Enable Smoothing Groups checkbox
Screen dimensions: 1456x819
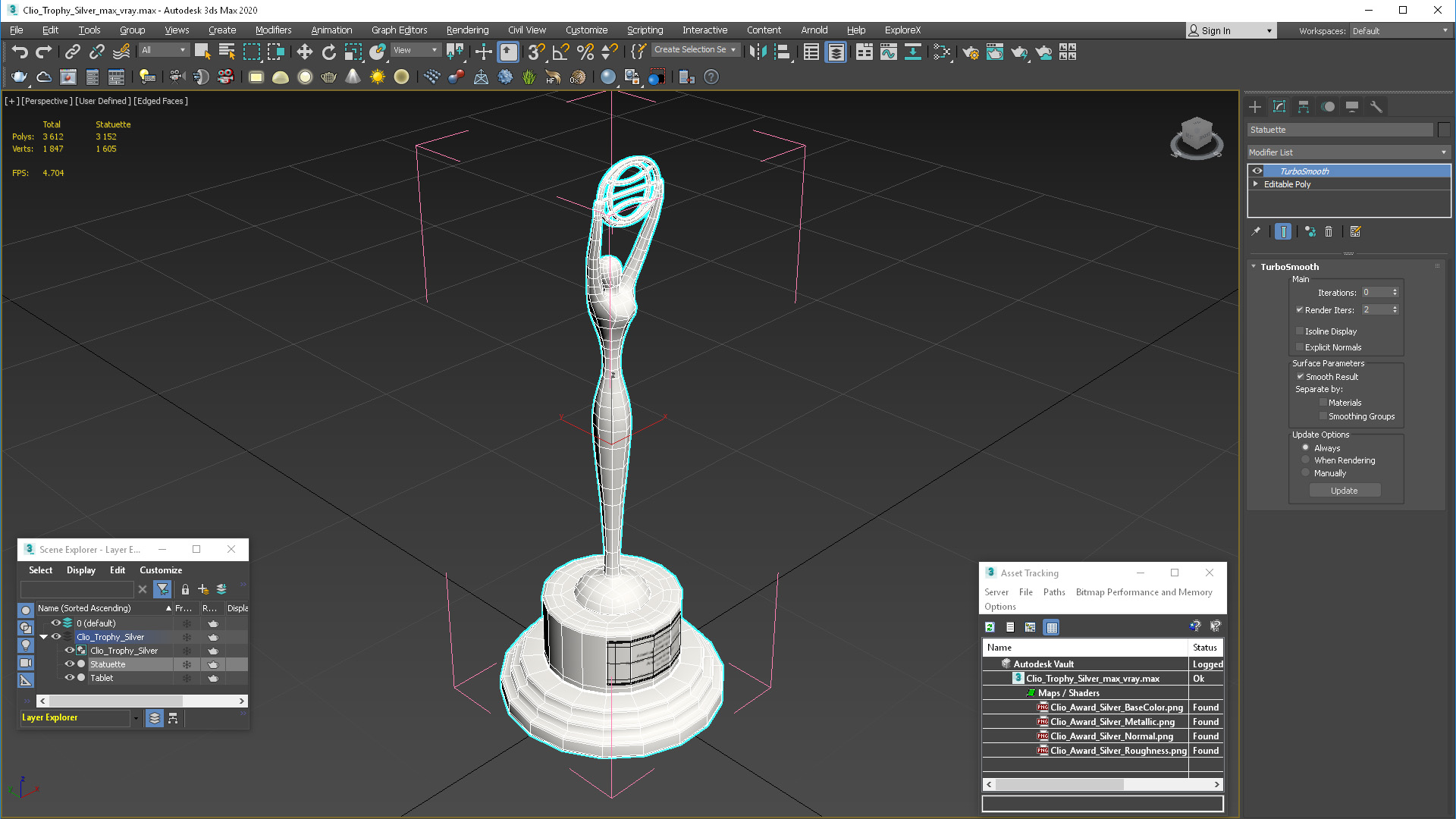click(x=1323, y=416)
